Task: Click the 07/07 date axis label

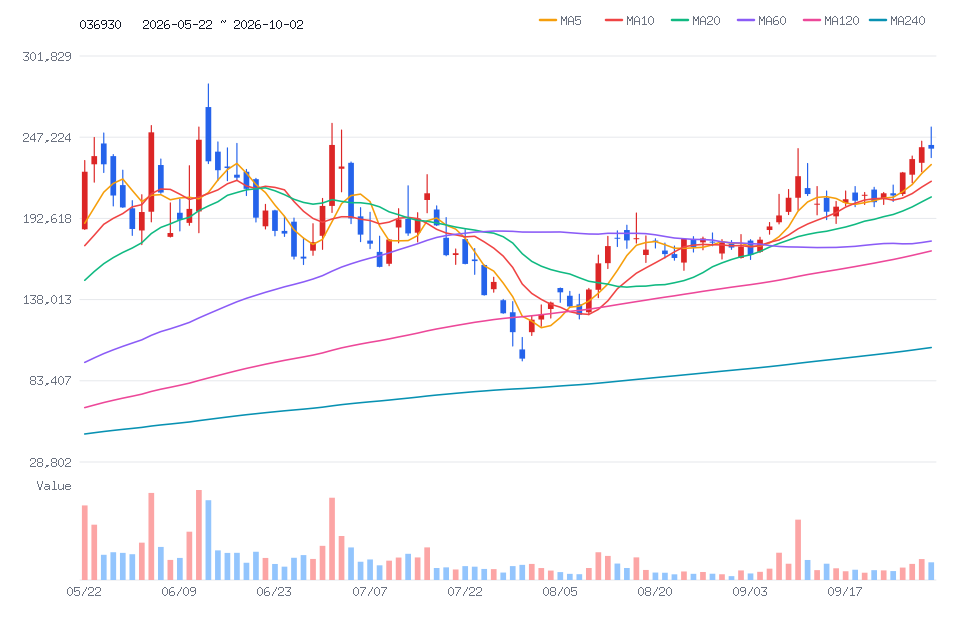Action: 370,592
